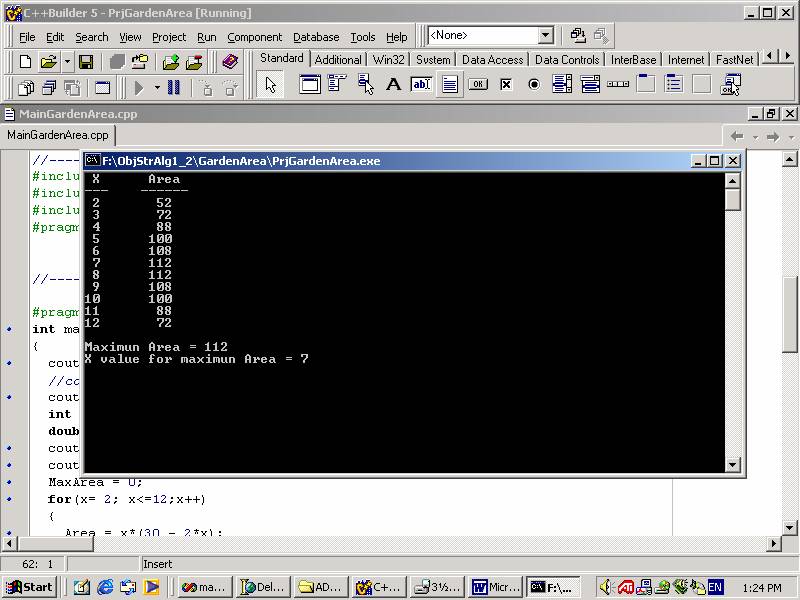This screenshot has width=800, height=600.
Task: Expand the Run button dropdown arrow
Action: click(155, 88)
